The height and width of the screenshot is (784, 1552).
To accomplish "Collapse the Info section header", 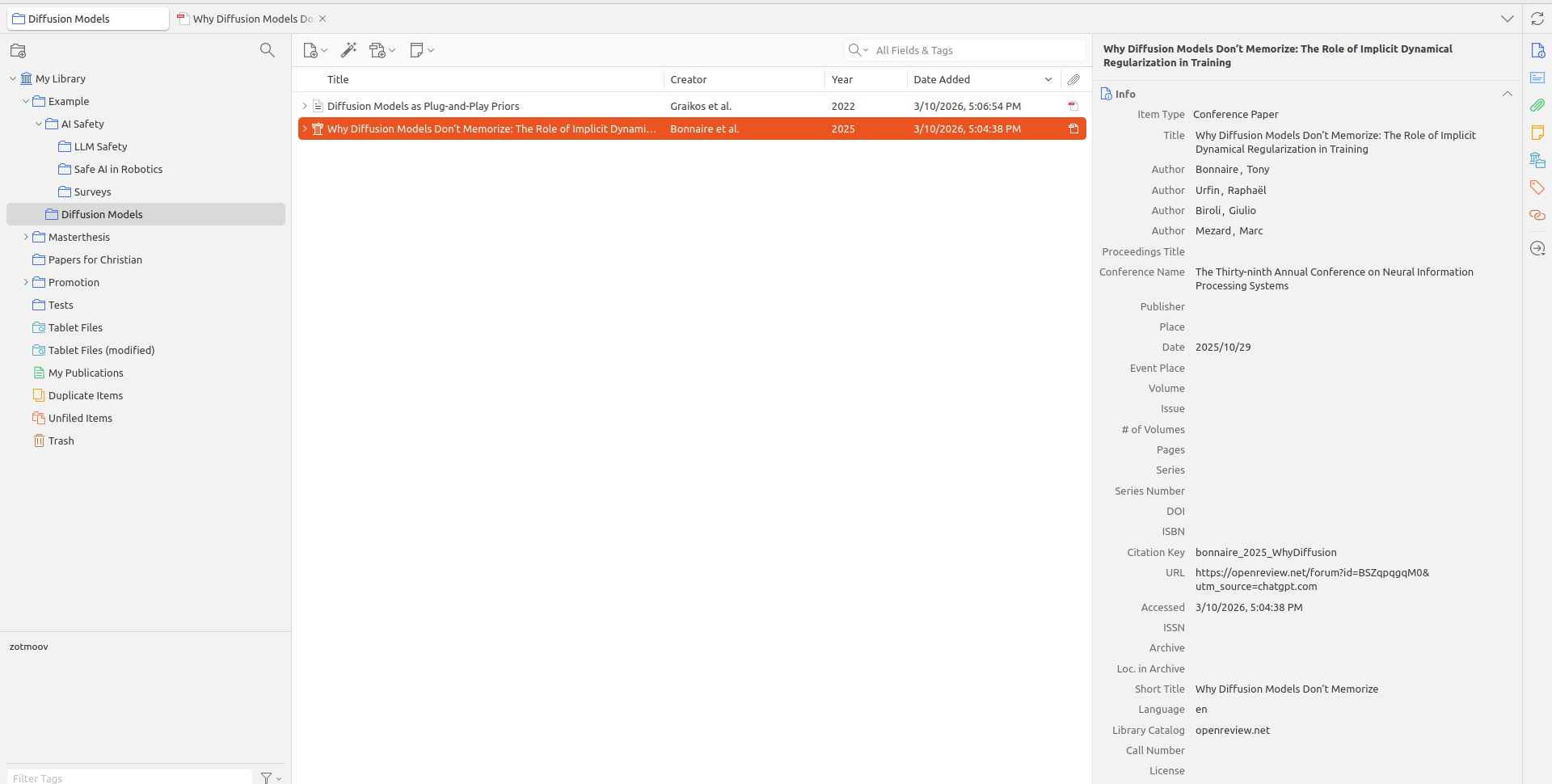I will click(1507, 94).
